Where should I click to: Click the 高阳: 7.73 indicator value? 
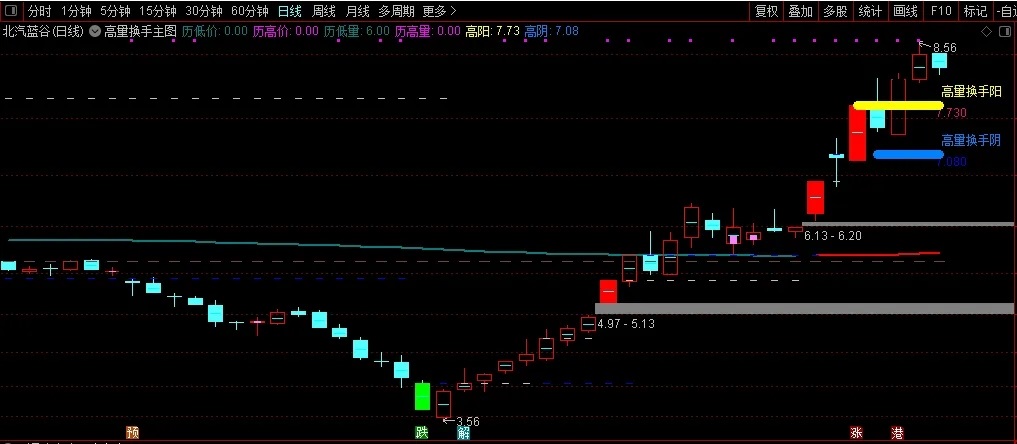tap(492, 30)
